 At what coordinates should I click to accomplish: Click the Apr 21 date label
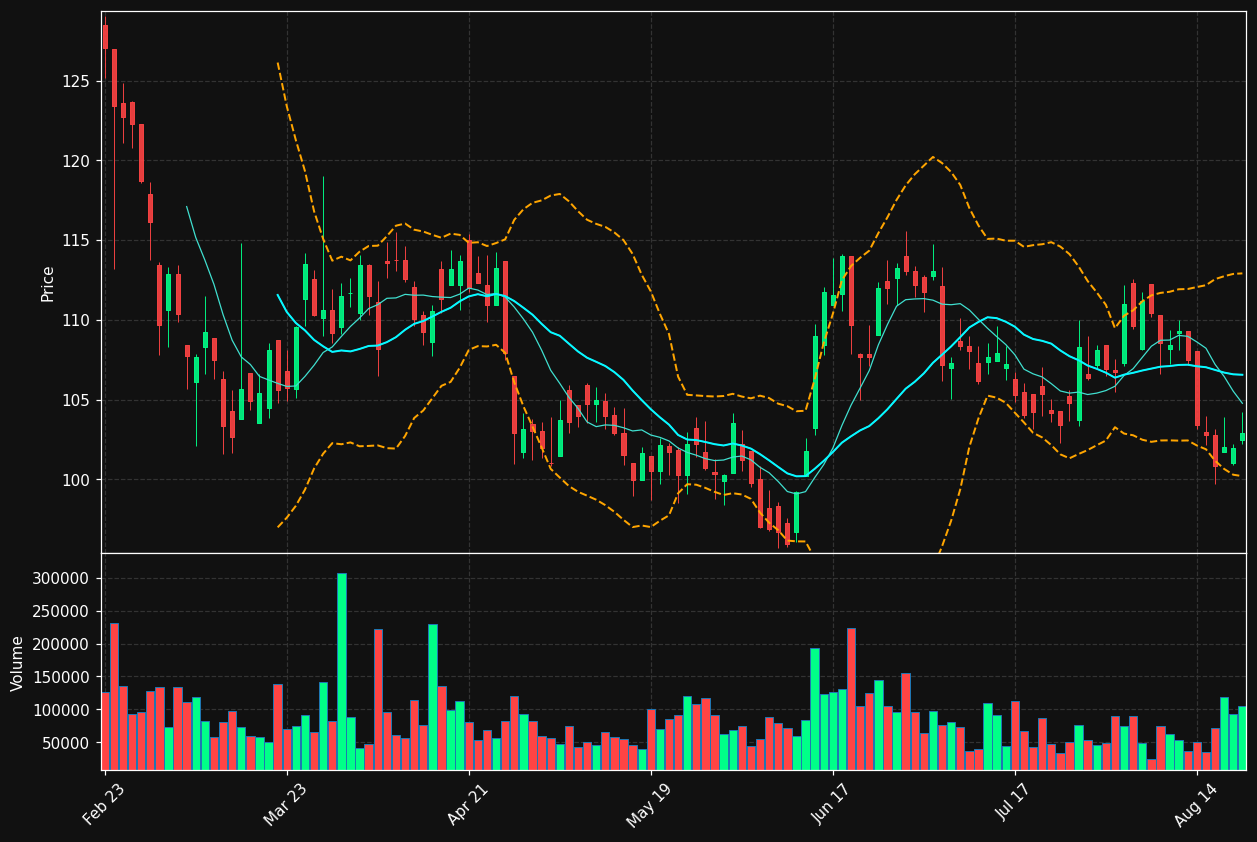[x=468, y=802]
